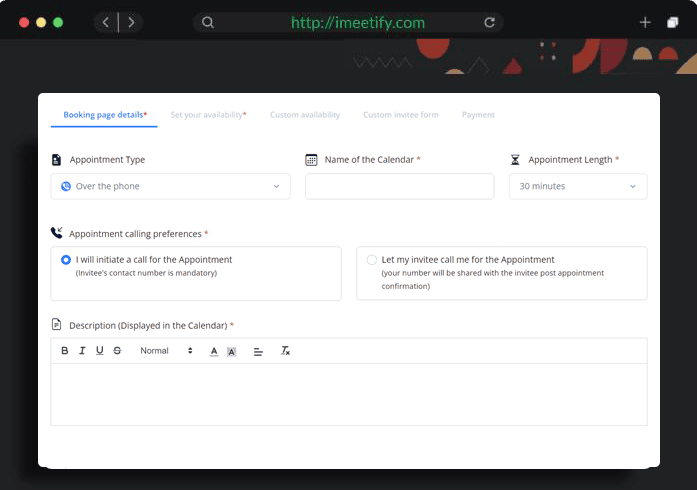
Task: Expand the Appointment Length dropdown
Action: (577, 186)
